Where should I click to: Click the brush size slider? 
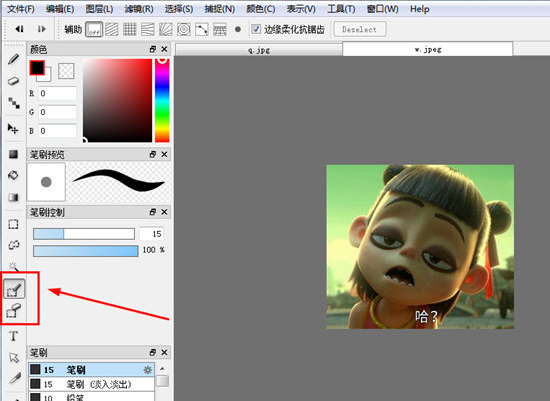click(x=84, y=234)
